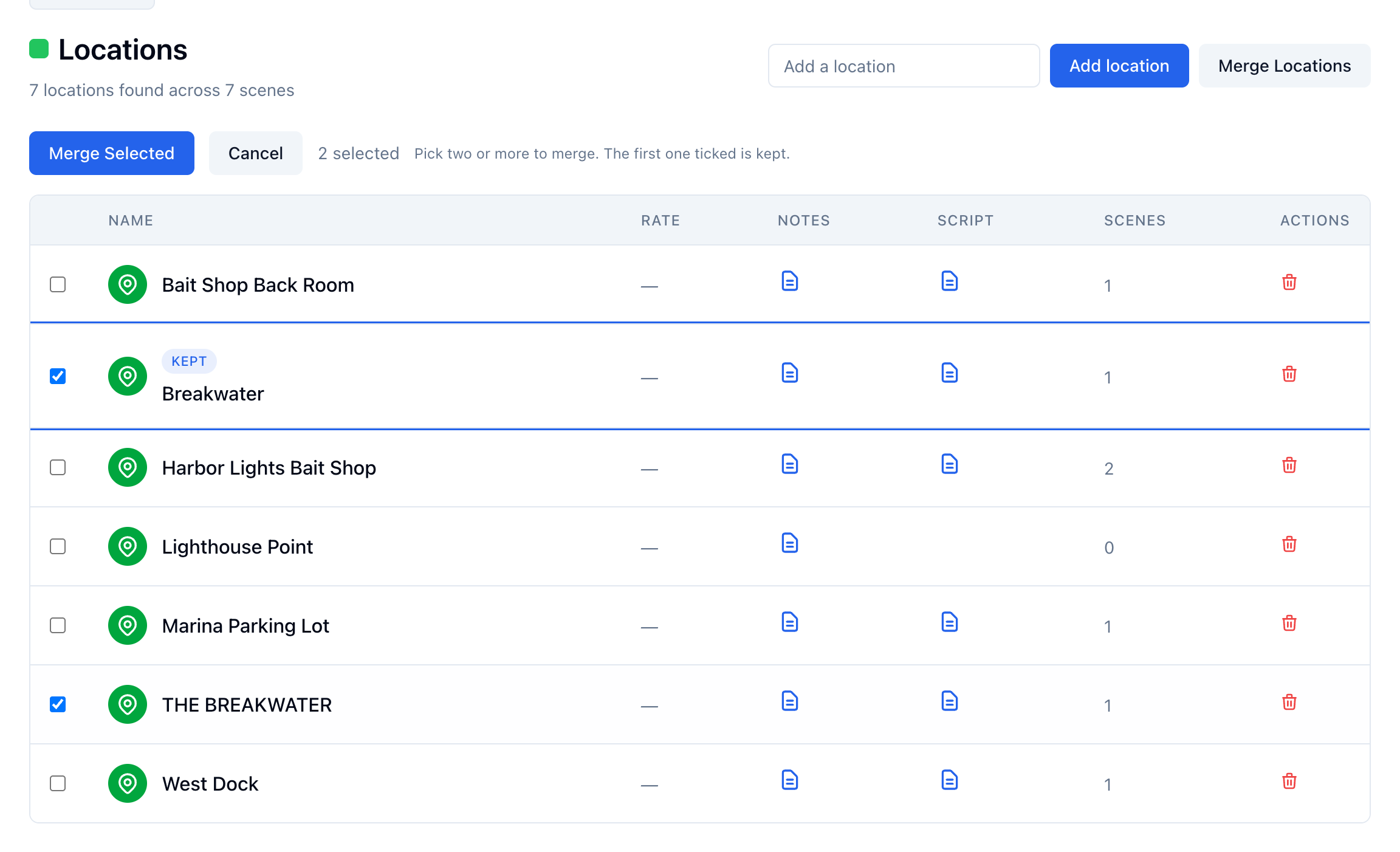Screen dimensions: 1400x852
Task: Click the KEPT badge on Breakwater
Action: [x=189, y=361]
